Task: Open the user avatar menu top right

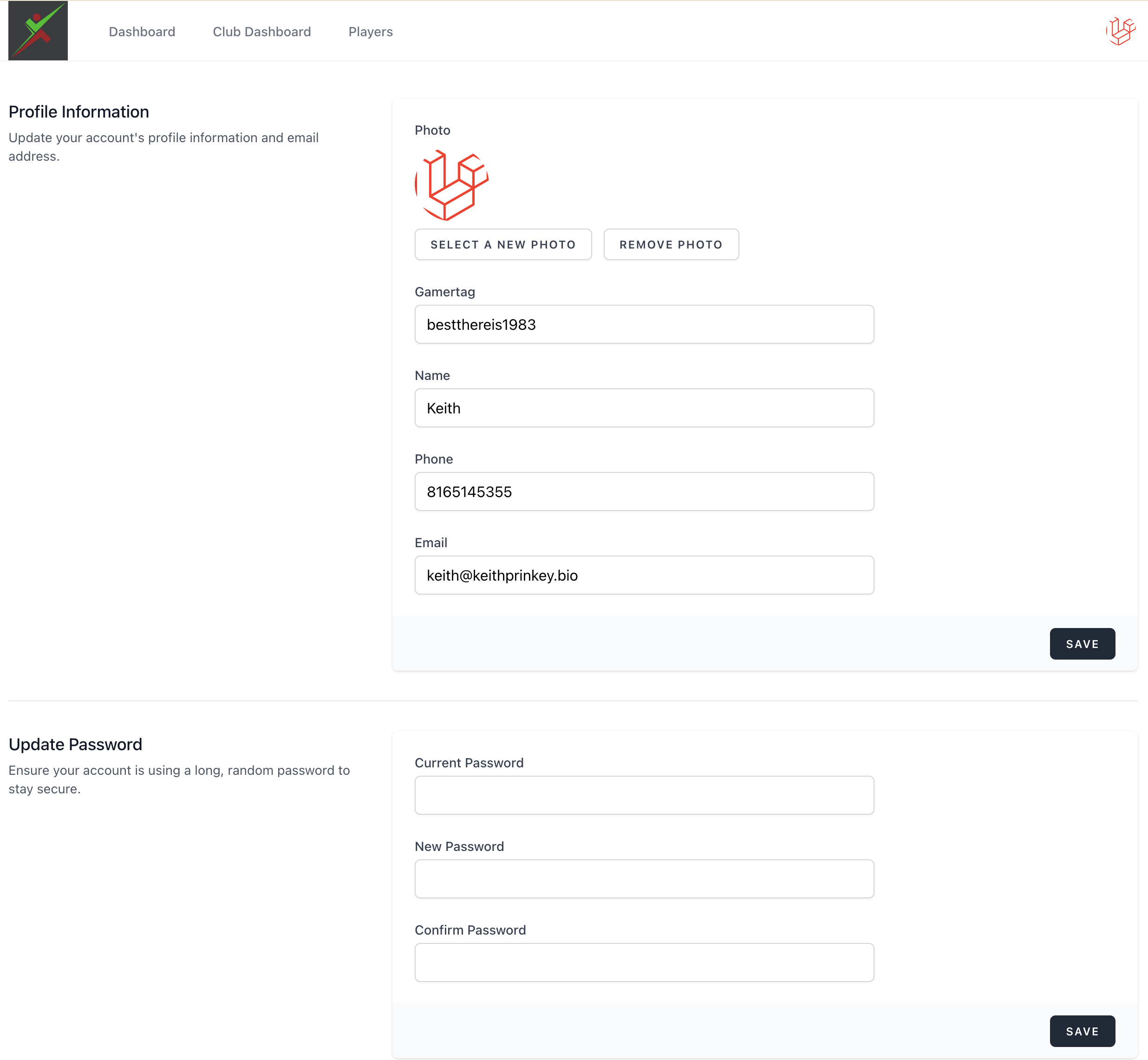Action: click(1120, 31)
